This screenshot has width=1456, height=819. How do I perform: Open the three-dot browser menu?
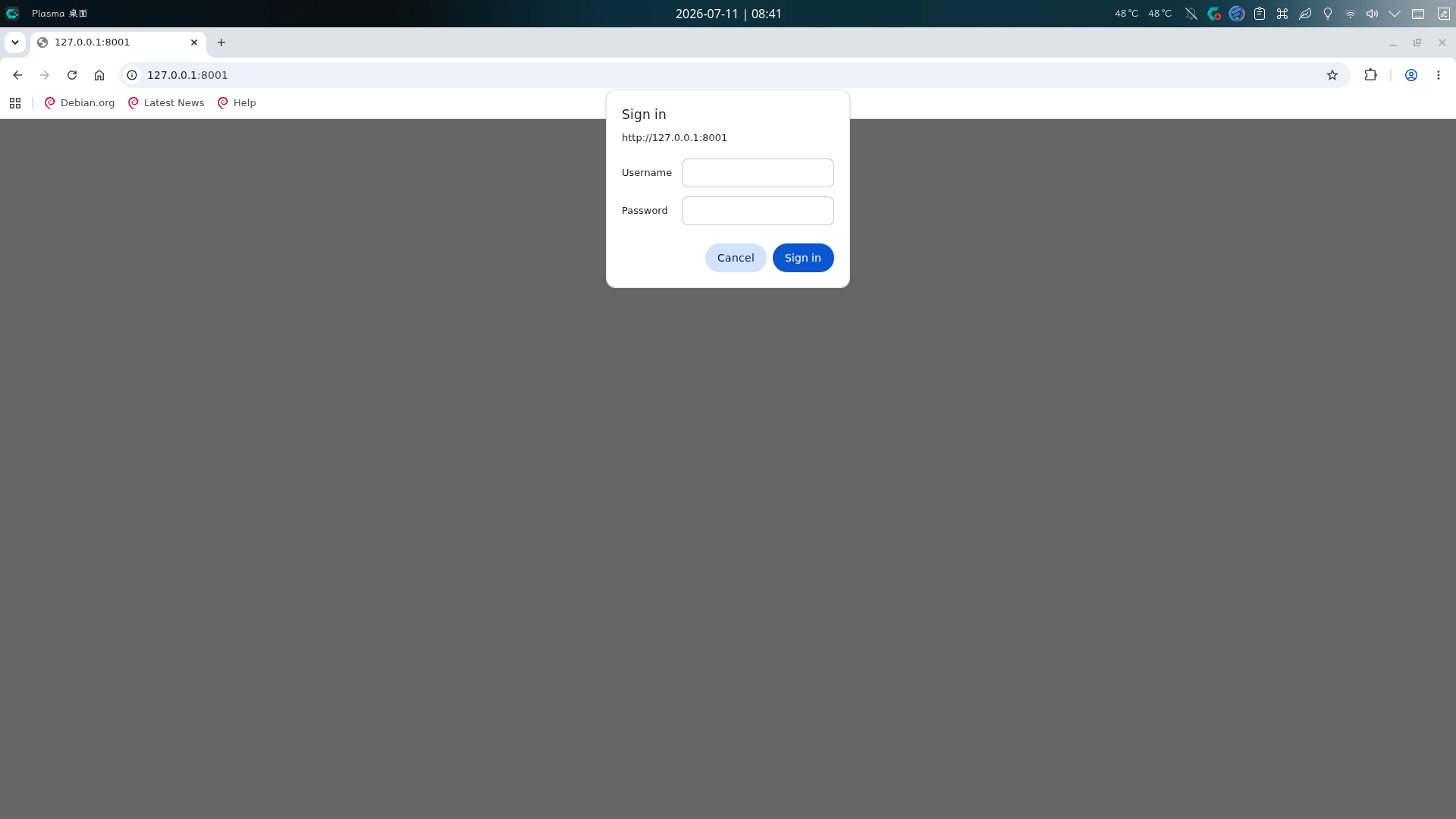point(1439,75)
